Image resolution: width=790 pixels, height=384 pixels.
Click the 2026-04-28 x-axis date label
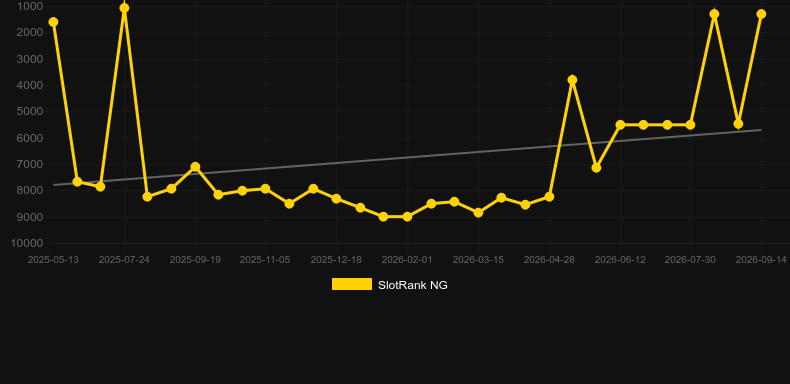(549, 260)
